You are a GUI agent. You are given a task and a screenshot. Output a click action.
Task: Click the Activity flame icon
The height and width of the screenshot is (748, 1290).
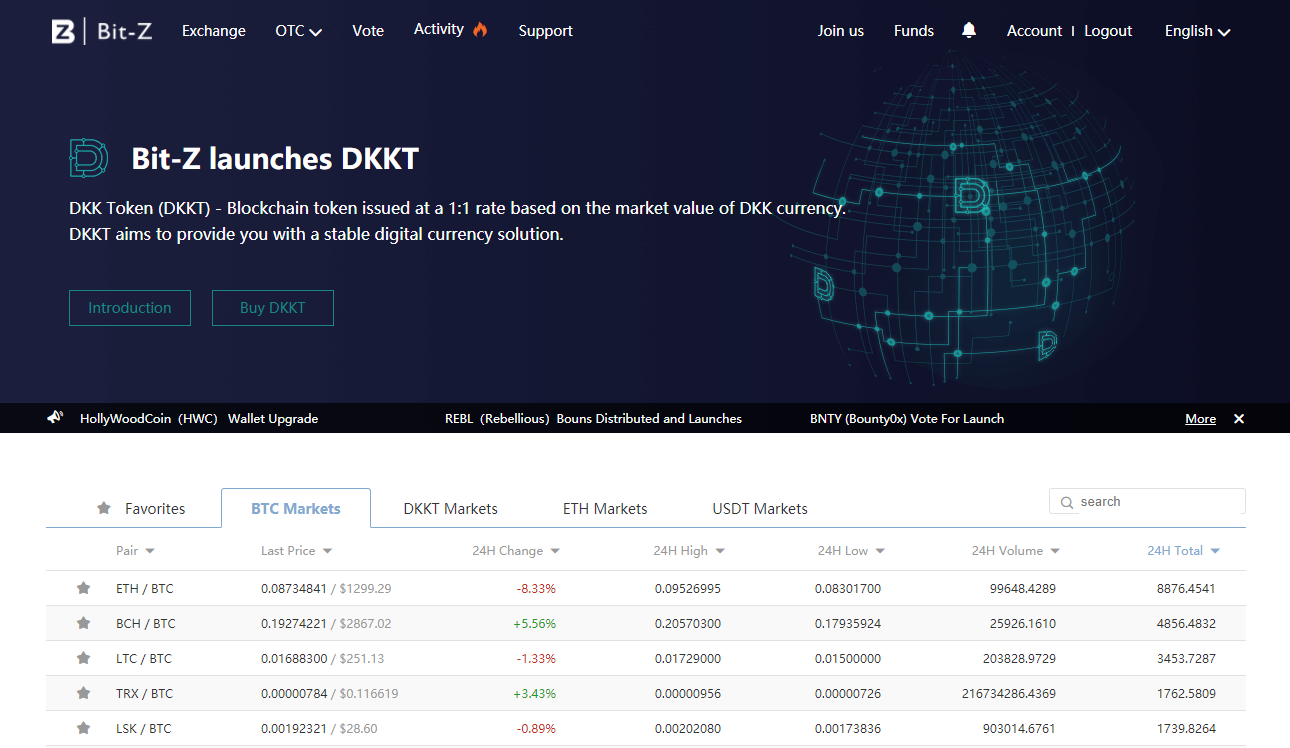(x=480, y=29)
